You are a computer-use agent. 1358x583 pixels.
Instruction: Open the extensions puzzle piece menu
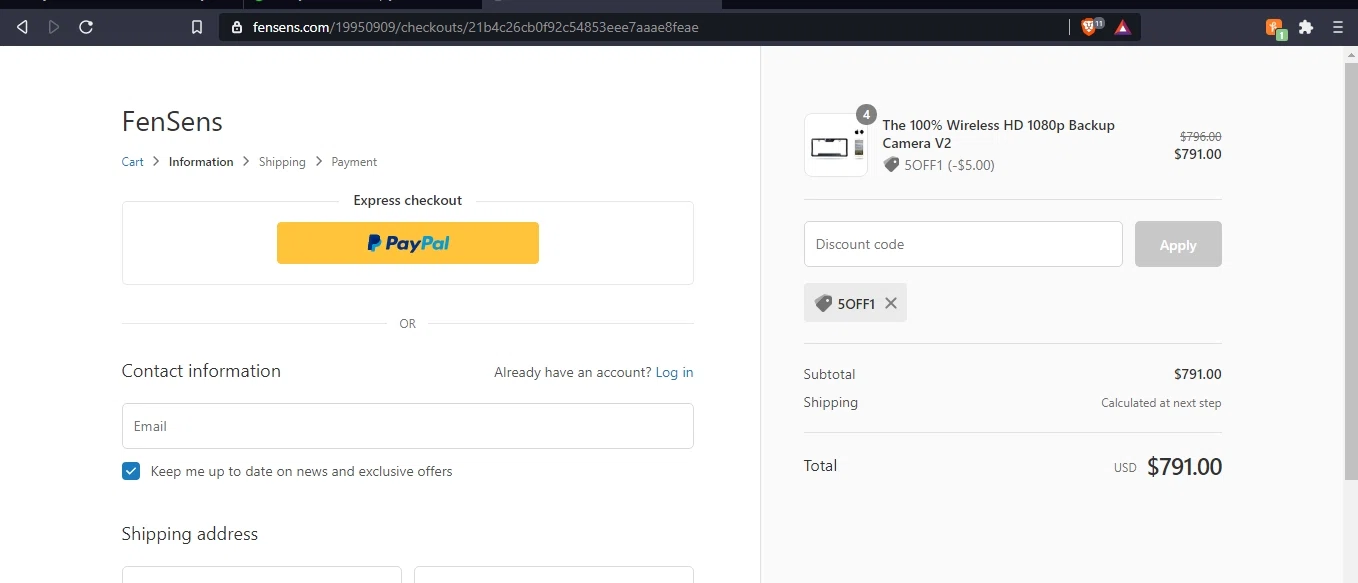[1306, 27]
